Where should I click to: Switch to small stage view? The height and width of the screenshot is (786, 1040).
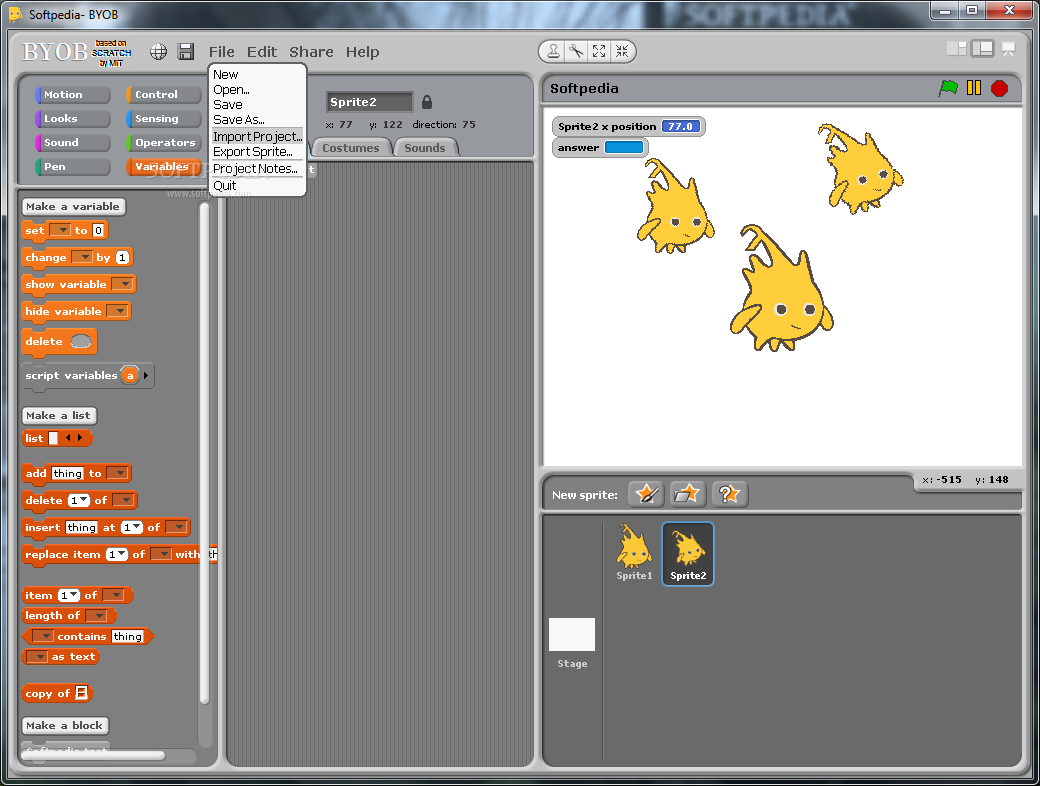coord(956,48)
